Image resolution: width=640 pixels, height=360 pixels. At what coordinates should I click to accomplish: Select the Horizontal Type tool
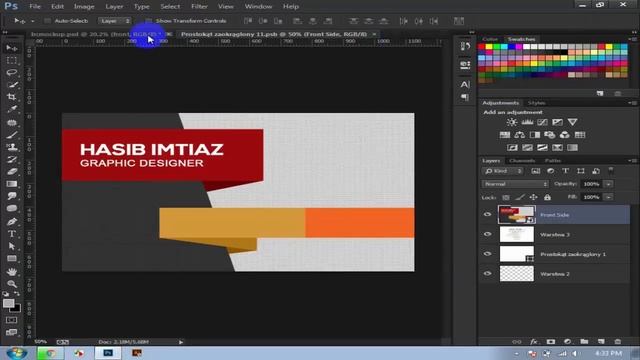point(12,234)
